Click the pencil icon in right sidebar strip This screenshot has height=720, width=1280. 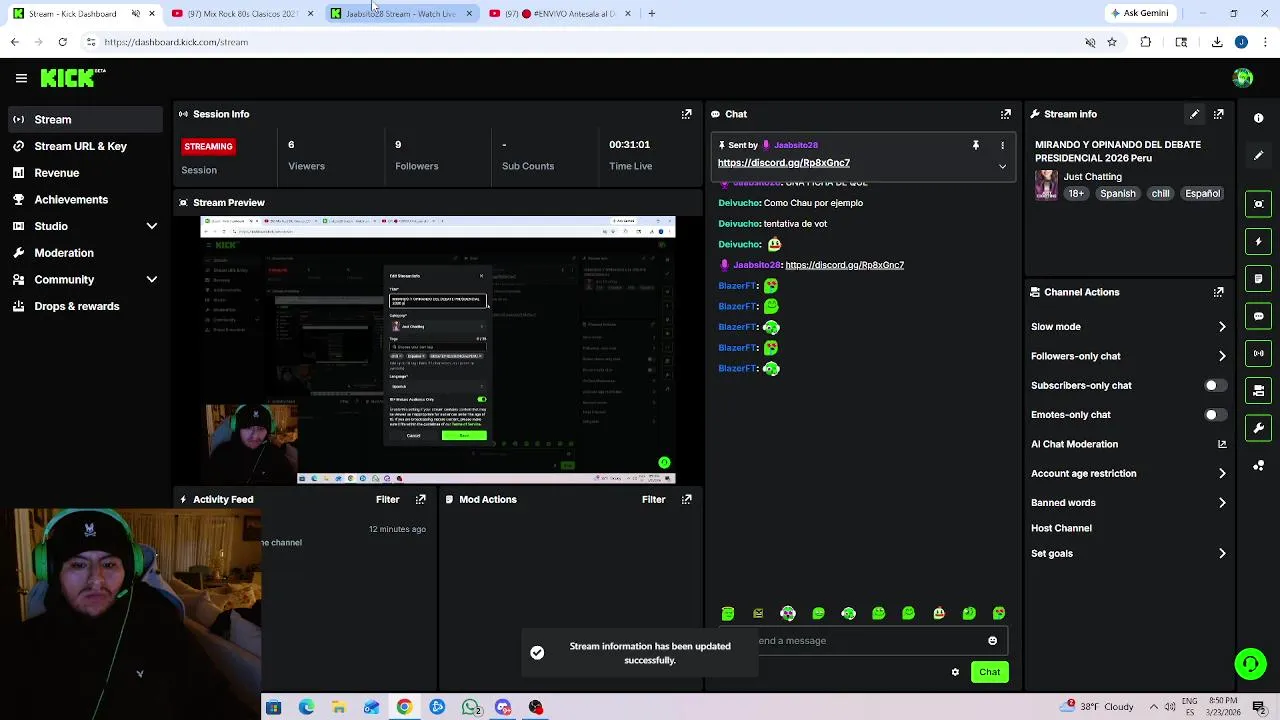[1259, 155]
